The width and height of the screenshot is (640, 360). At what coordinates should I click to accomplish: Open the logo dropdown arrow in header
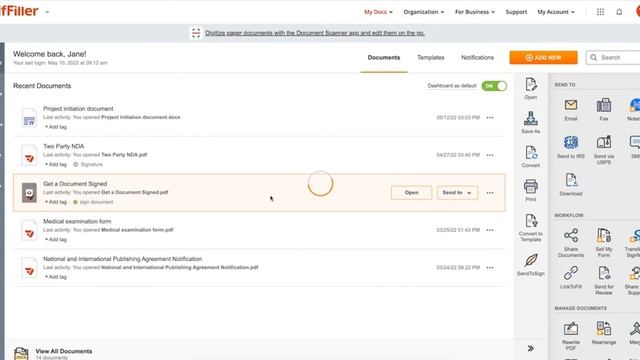click(47, 12)
